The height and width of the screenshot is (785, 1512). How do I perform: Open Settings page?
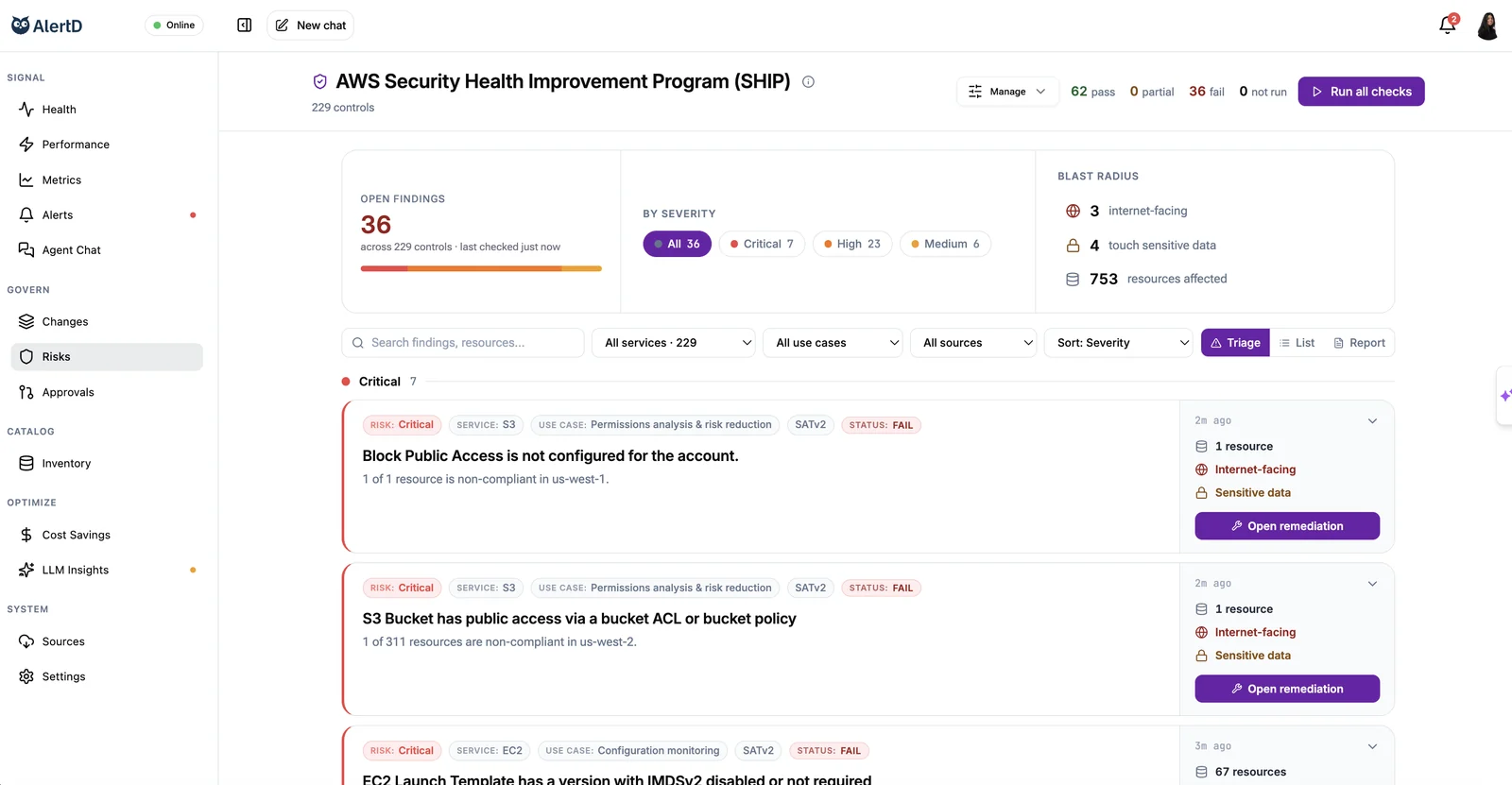click(x=107, y=676)
